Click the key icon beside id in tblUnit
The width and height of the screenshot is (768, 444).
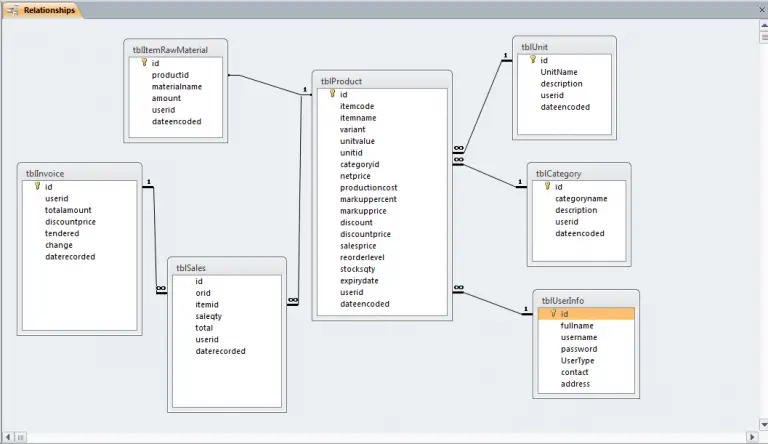533,60
